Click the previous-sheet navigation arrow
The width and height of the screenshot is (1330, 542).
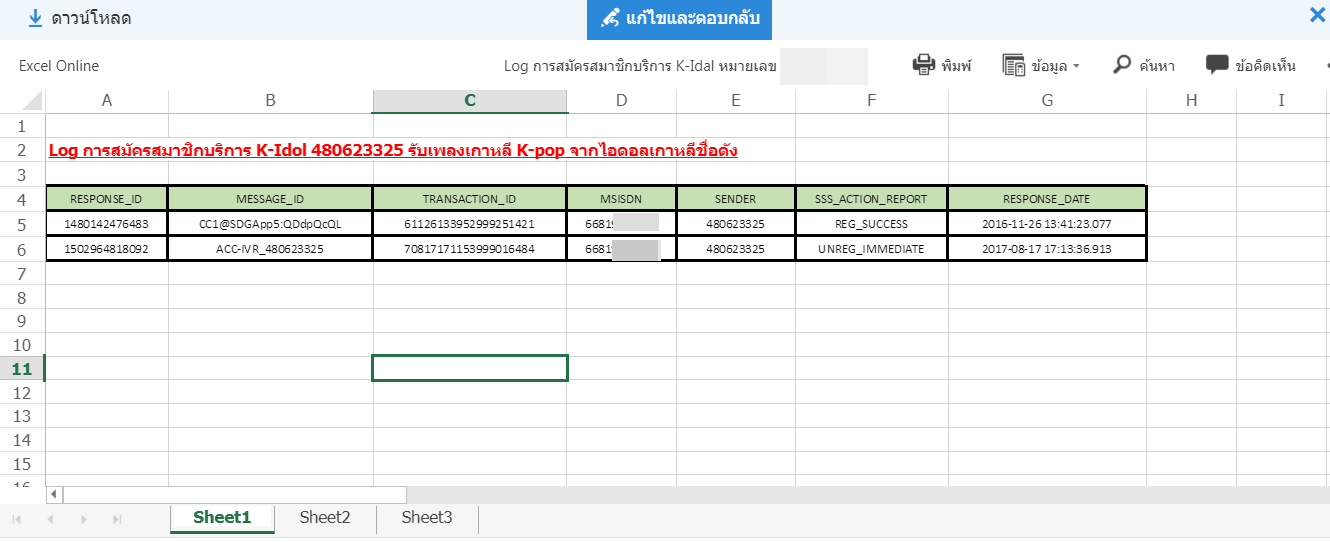pyautogui.click(x=51, y=519)
